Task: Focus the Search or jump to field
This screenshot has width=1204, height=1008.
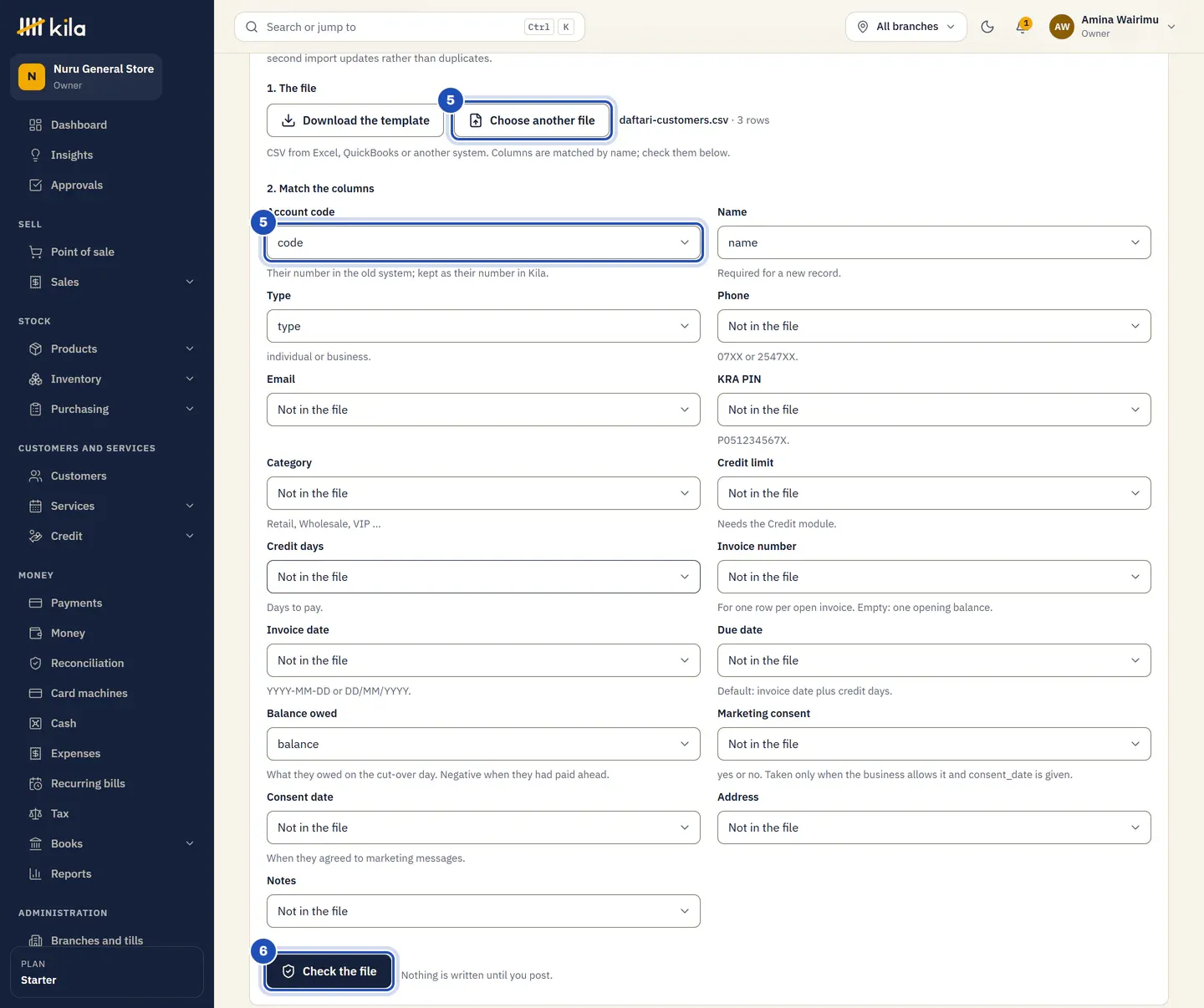Action: [410, 27]
